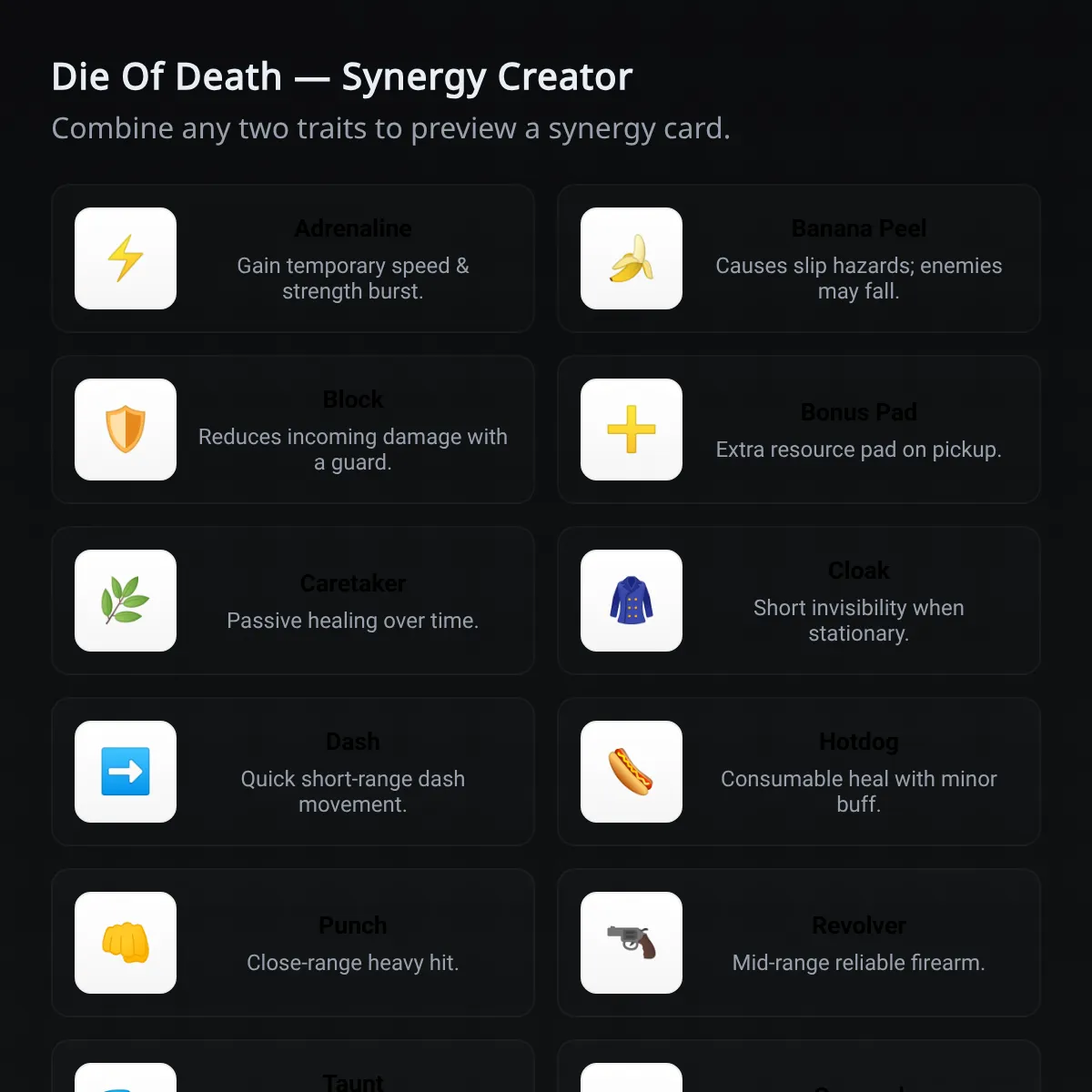
Task: Choose the Block shield icon
Action: pos(126,430)
